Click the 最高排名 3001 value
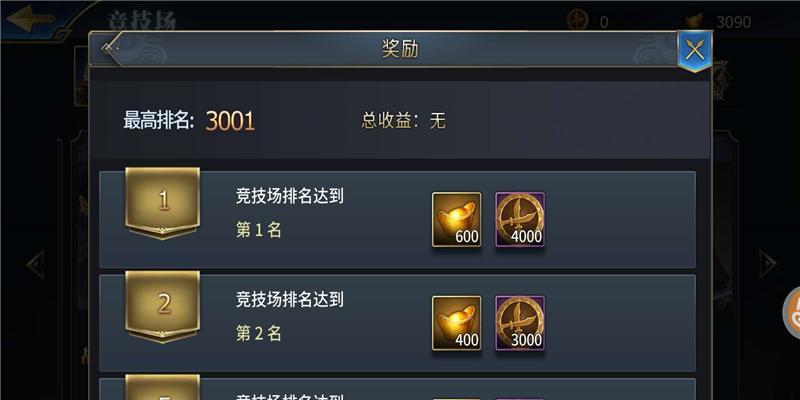The width and height of the screenshot is (800, 400). [230, 121]
